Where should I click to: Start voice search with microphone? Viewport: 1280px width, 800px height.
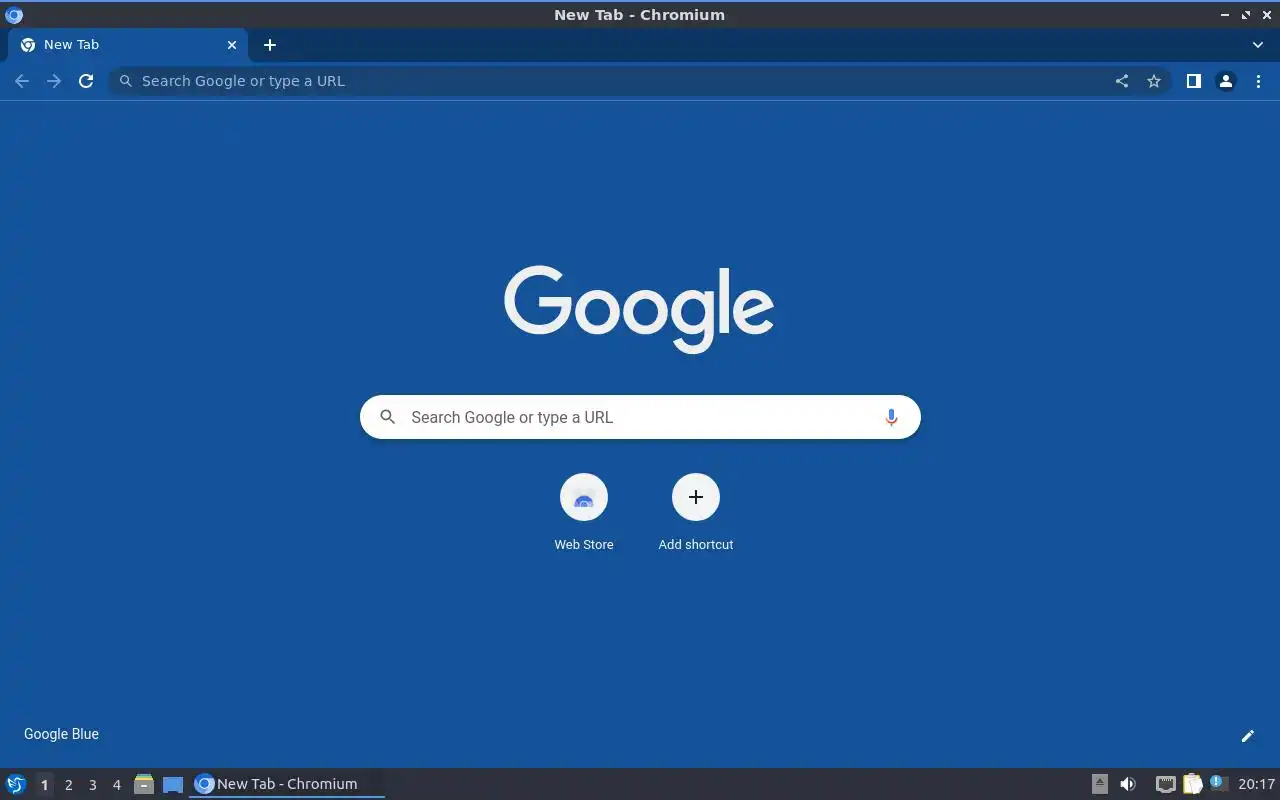click(x=891, y=417)
